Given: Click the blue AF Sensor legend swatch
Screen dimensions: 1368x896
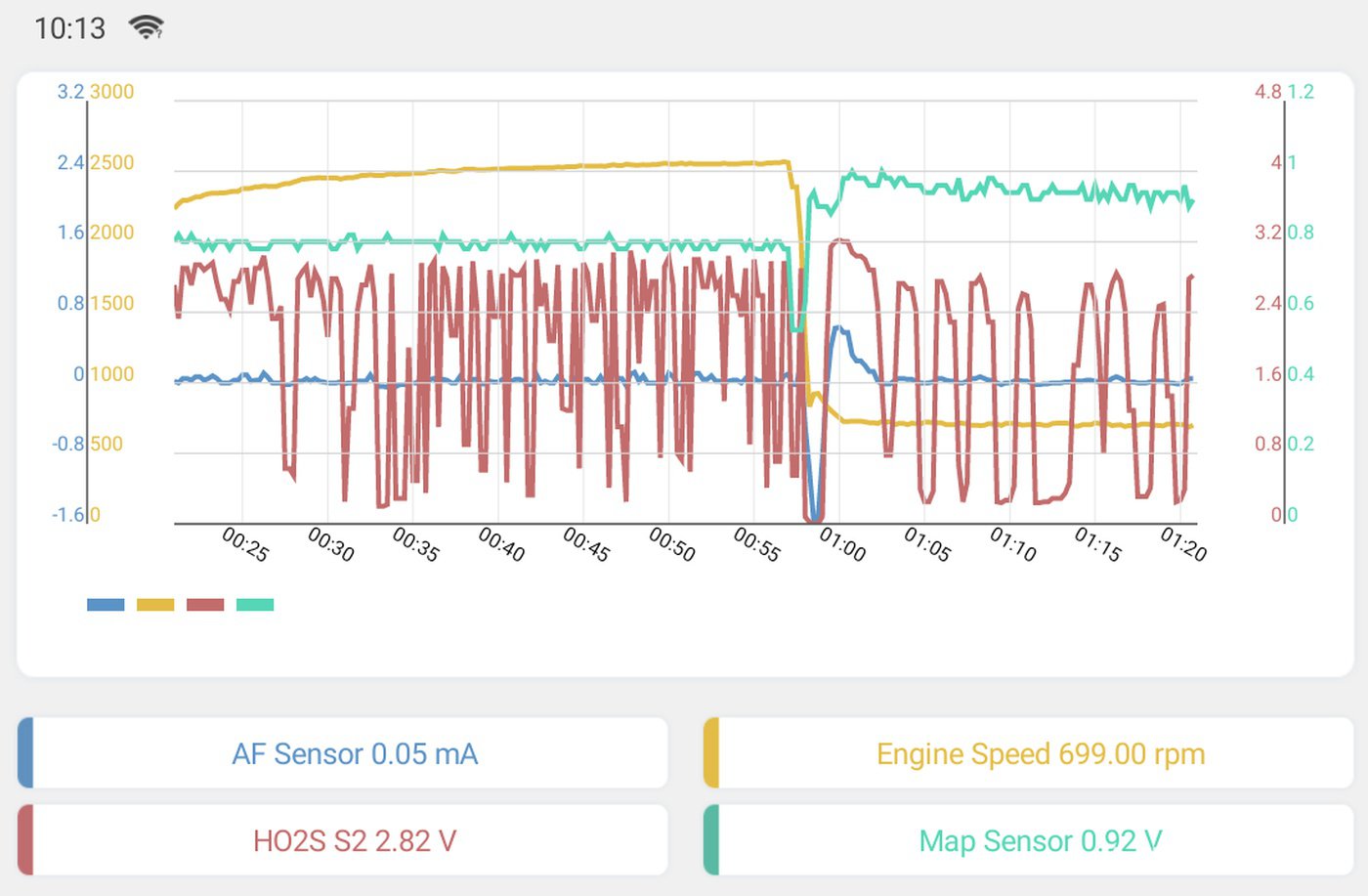Looking at the screenshot, I should (x=106, y=605).
